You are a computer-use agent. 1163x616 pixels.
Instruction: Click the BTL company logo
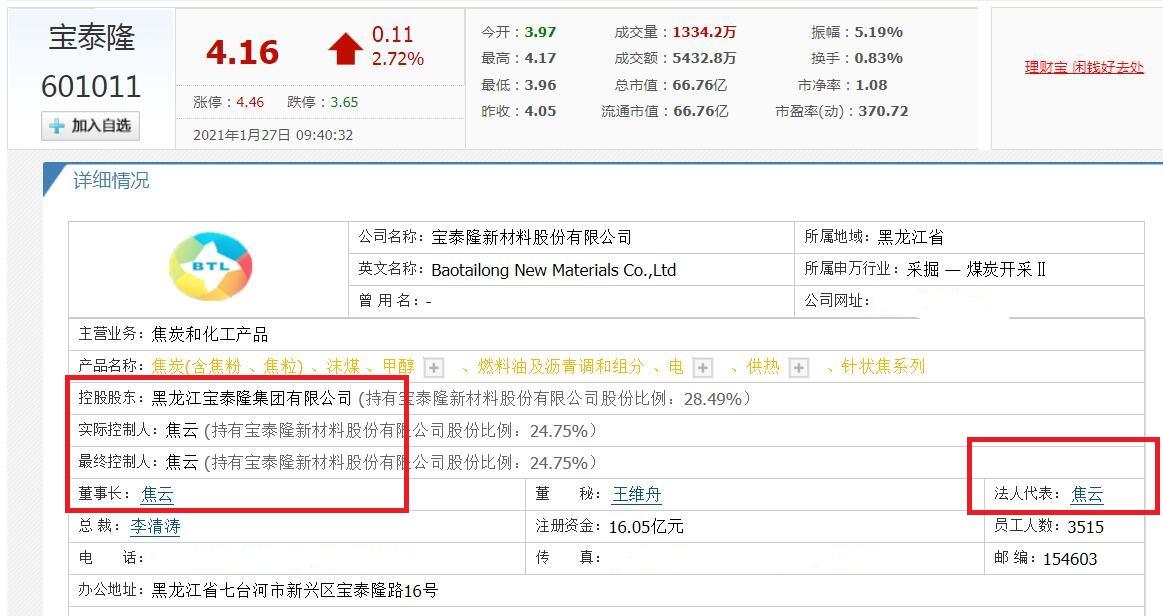[211, 266]
